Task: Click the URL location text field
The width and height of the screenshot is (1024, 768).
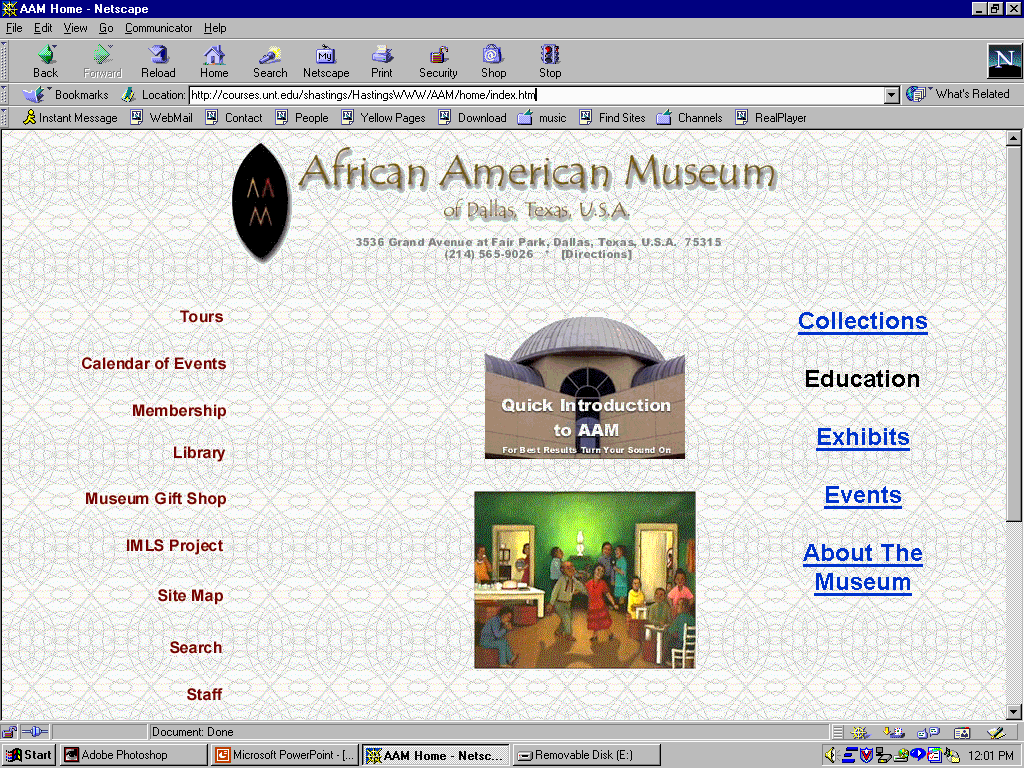Action: click(535, 95)
